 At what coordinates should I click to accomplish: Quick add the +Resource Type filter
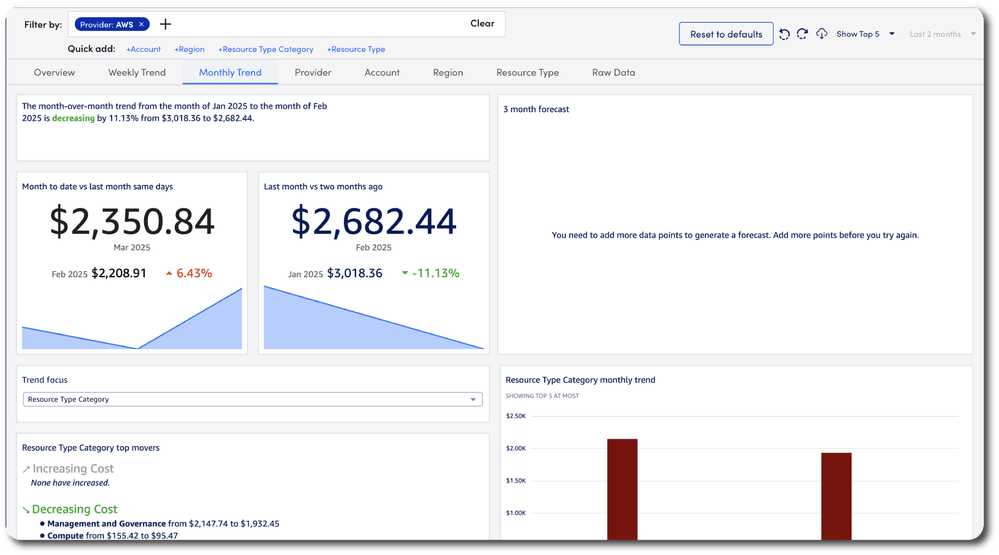coord(356,49)
